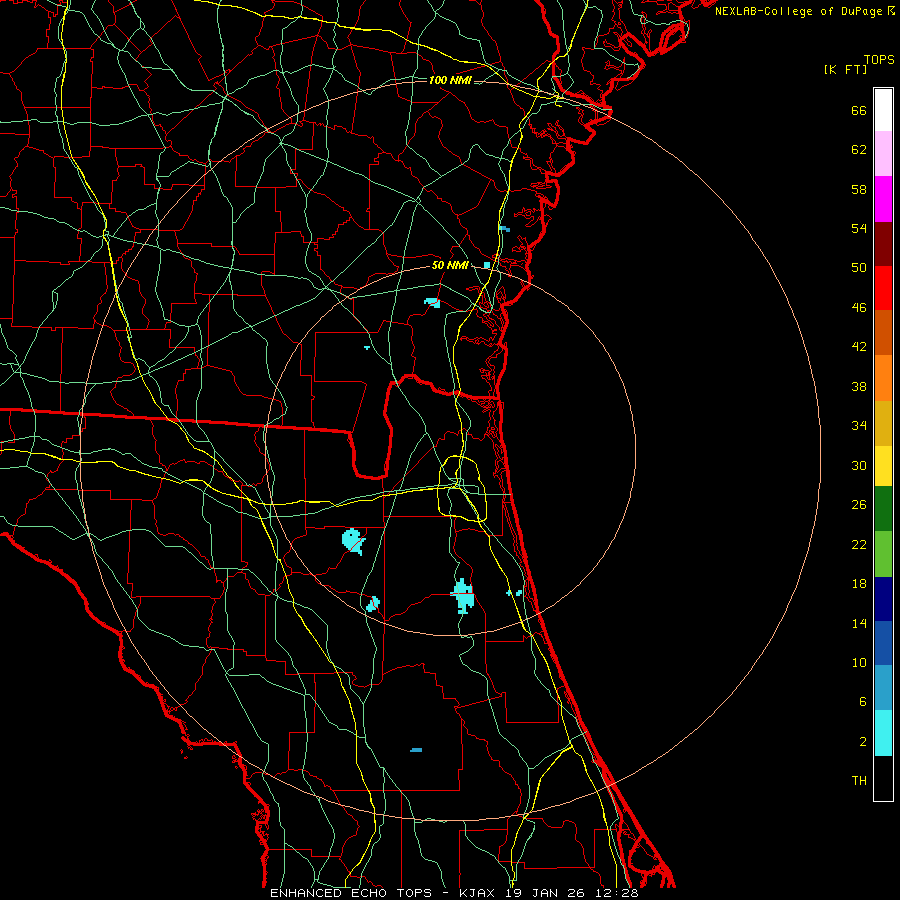Click the legend value 10
Screen dimensions: 900x900
(x=859, y=662)
